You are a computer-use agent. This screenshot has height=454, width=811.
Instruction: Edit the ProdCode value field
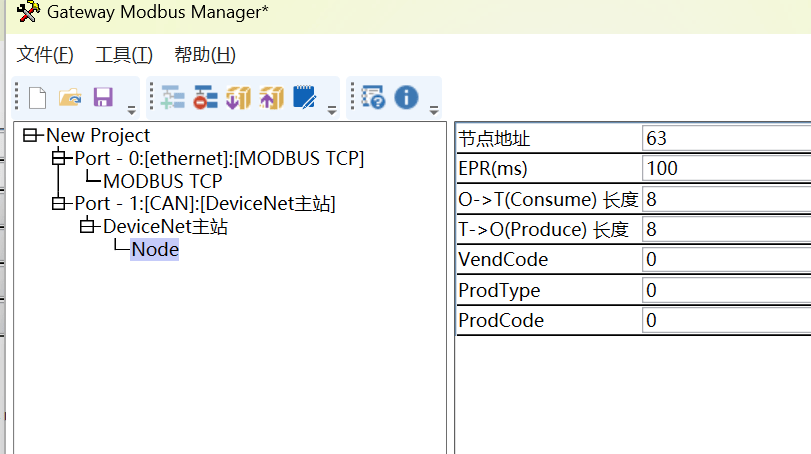coord(727,320)
